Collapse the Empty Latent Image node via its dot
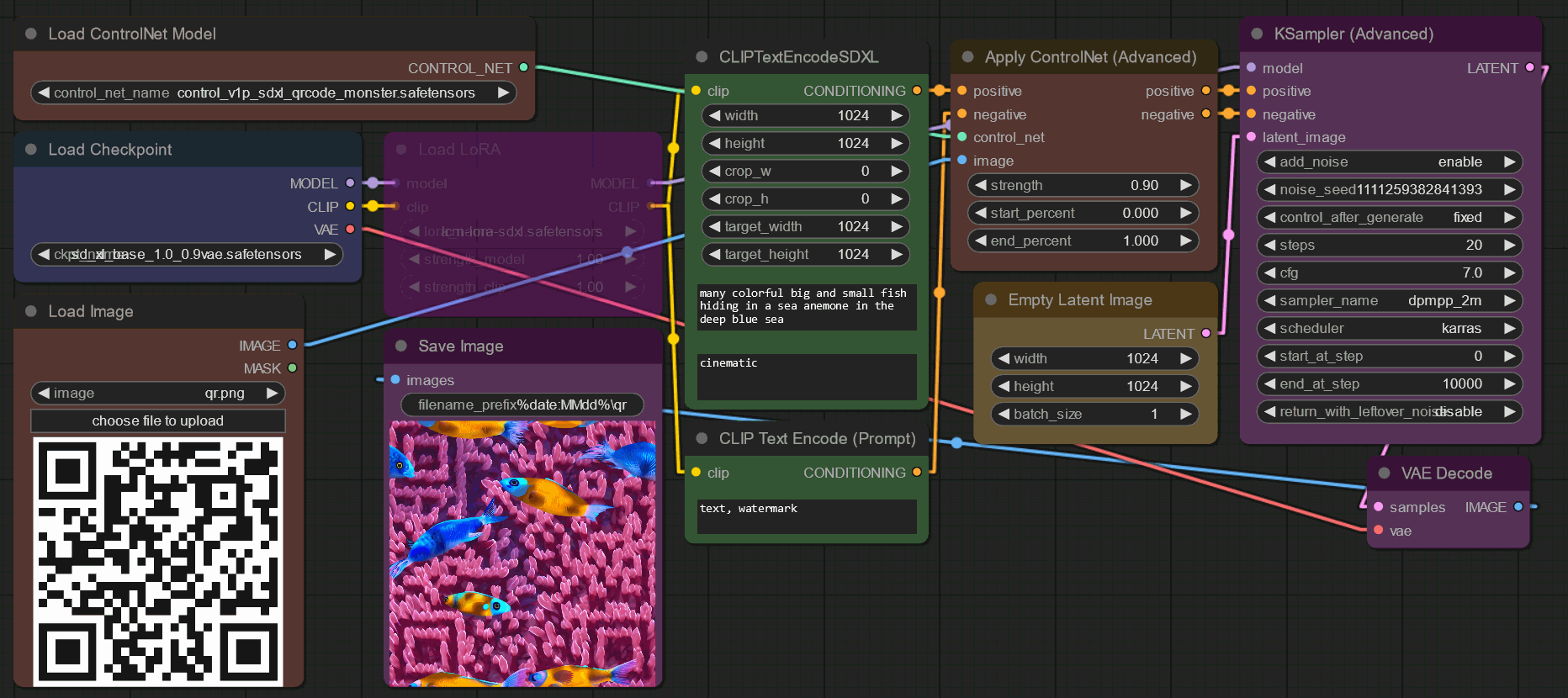The width and height of the screenshot is (1568, 698). [991, 299]
